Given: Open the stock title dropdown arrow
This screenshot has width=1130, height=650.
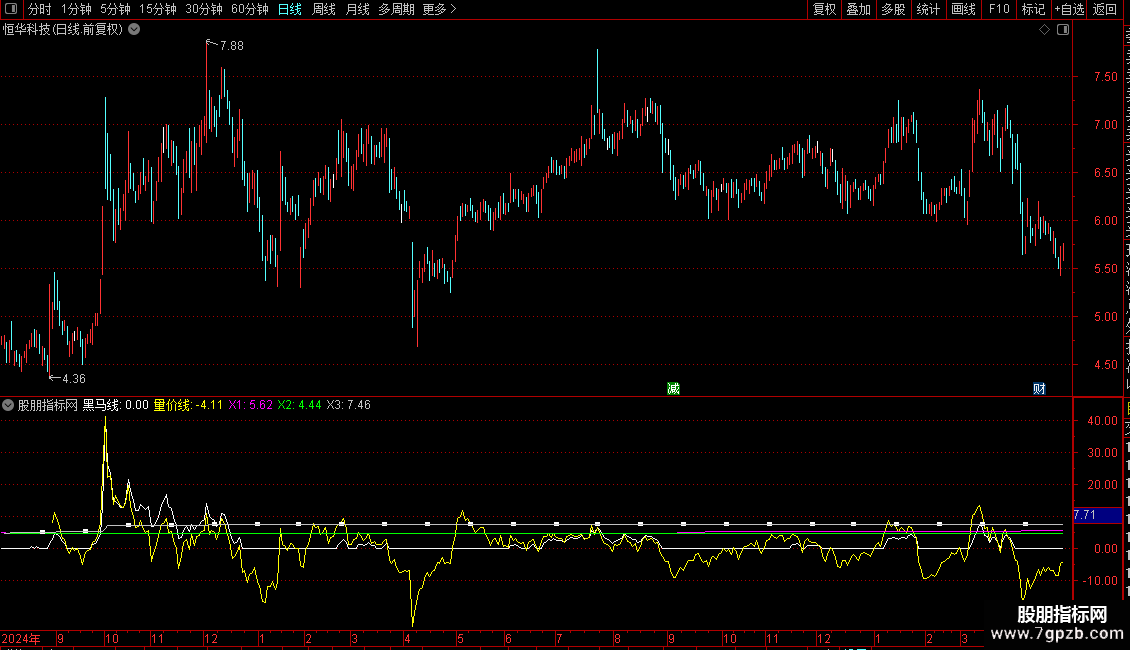Looking at the screenshot, I should [134, 30].
